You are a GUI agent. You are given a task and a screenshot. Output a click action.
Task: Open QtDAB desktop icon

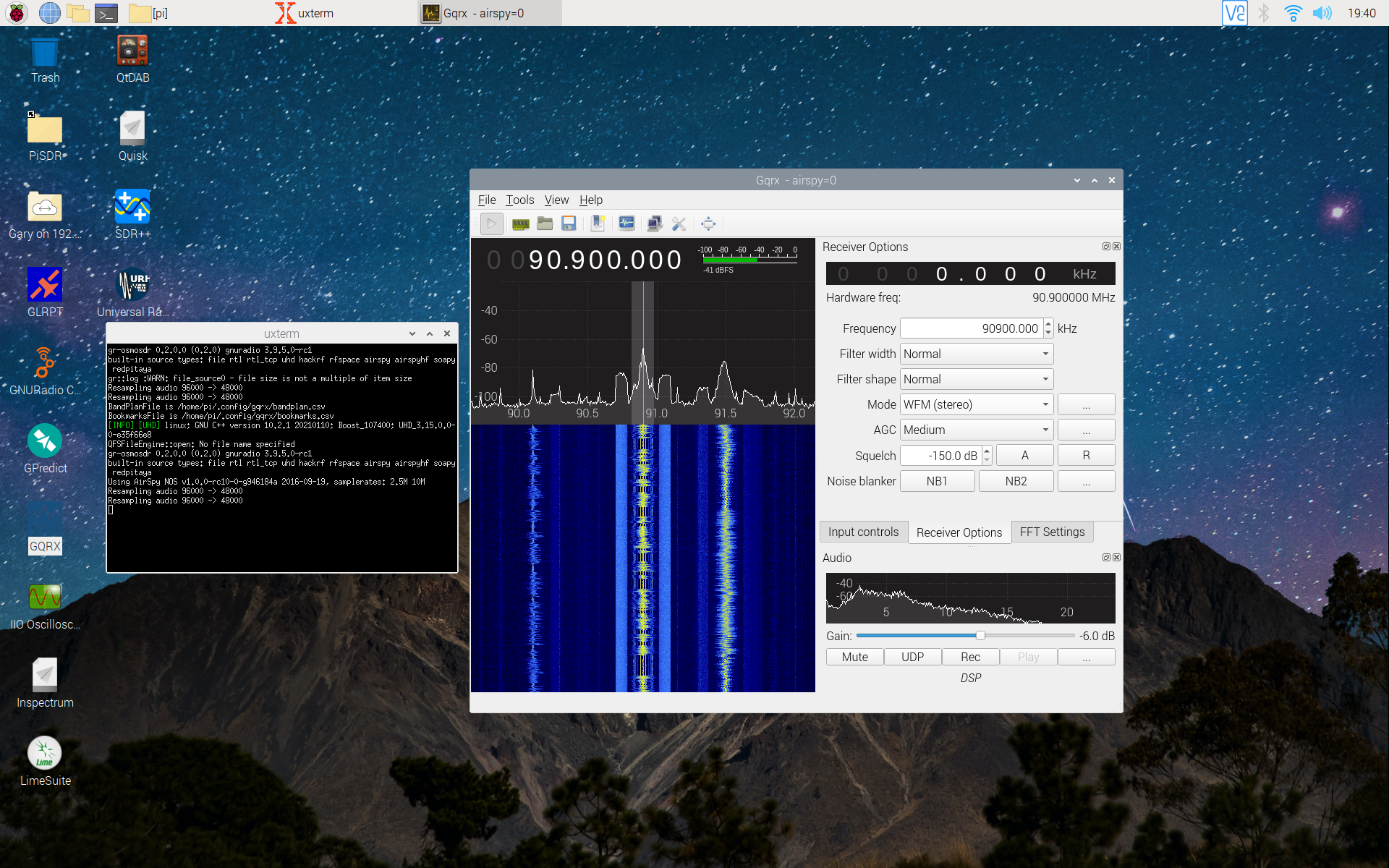[132, 59]
